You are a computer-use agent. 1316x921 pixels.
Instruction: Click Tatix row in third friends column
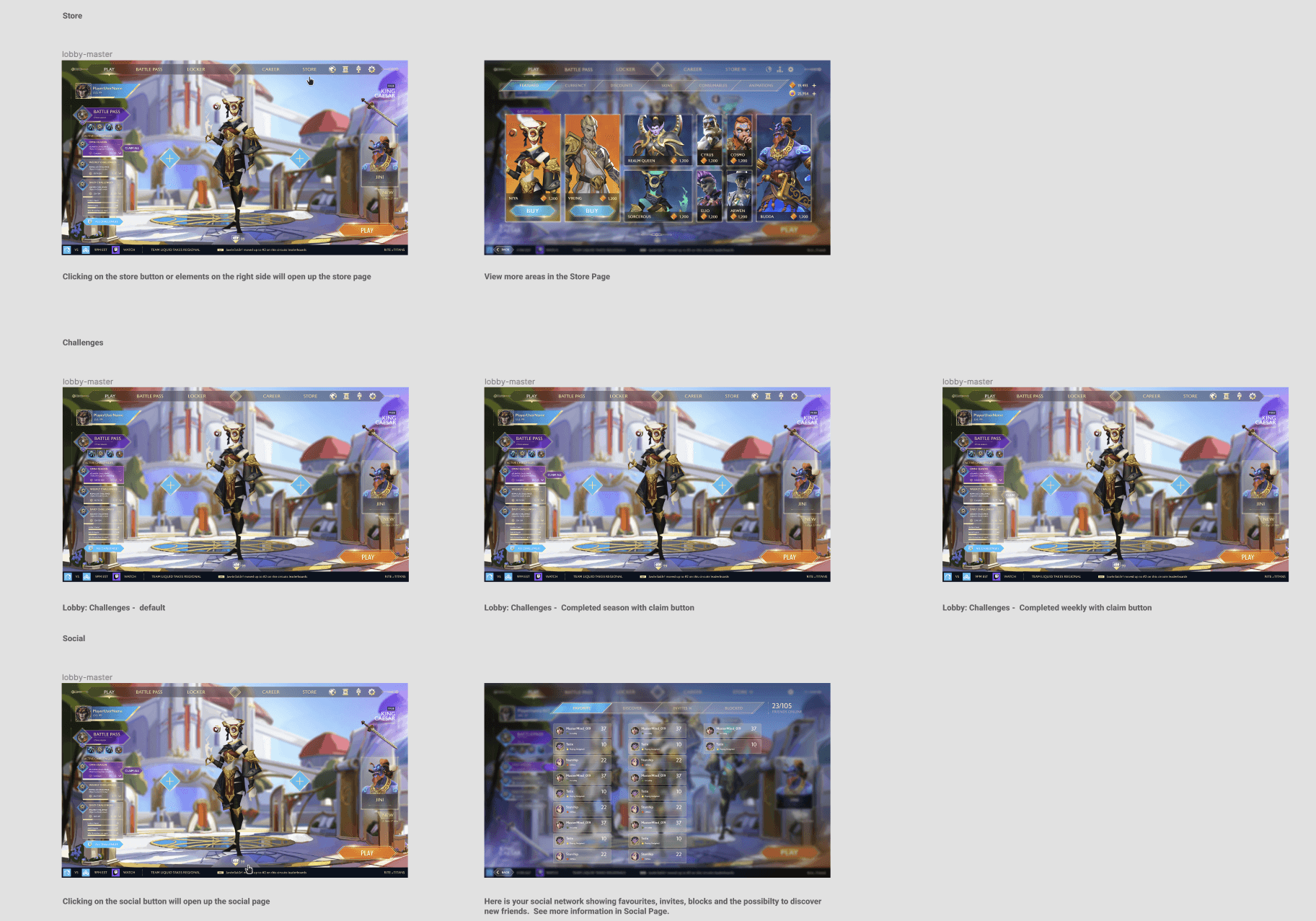coord(732,746)
